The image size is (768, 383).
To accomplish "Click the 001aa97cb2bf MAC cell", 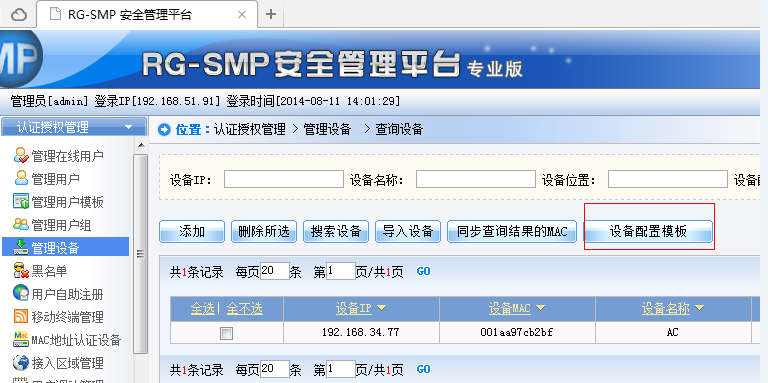I will [517, 333].
